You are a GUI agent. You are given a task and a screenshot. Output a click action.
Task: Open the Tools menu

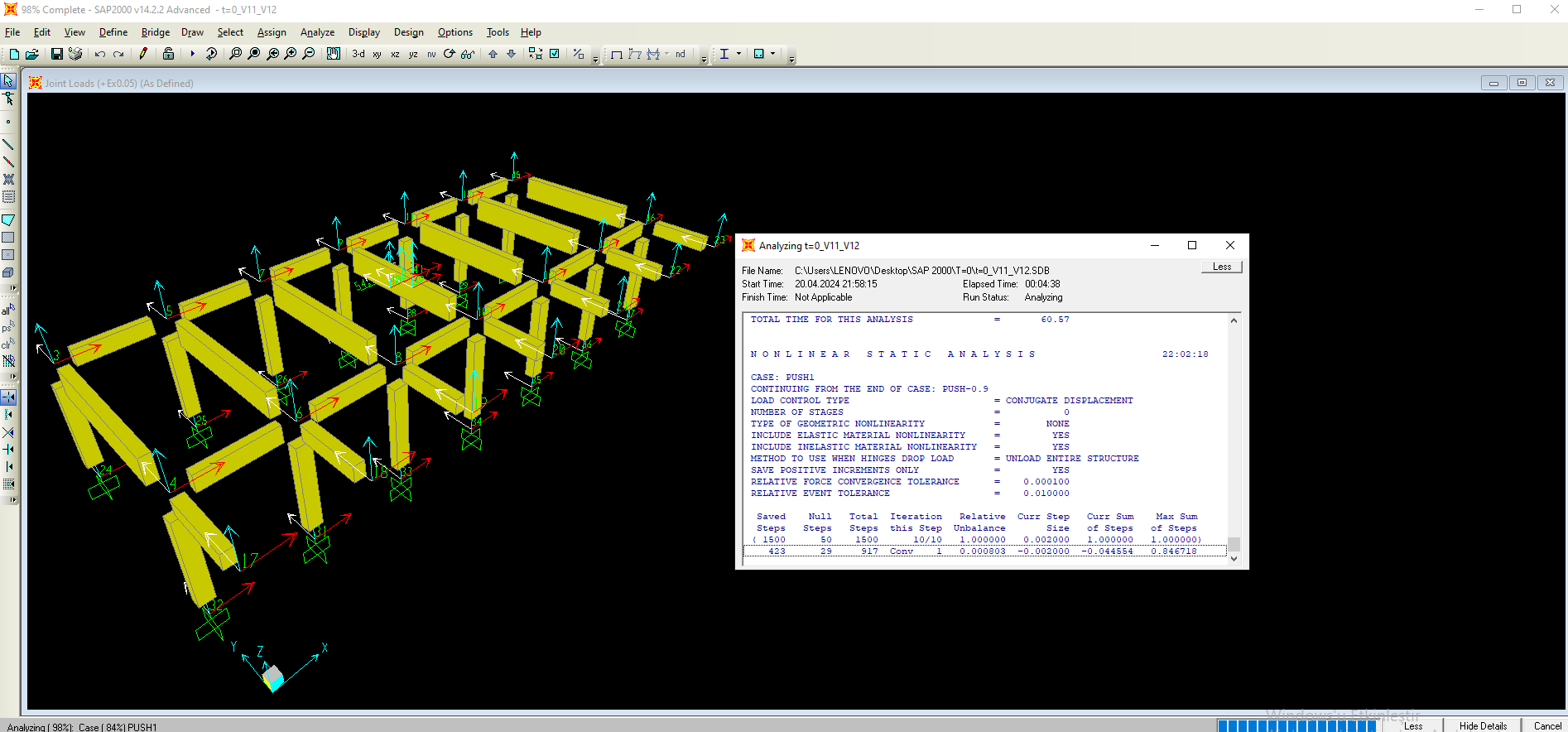pyautogui.click(x=498, y=32)
